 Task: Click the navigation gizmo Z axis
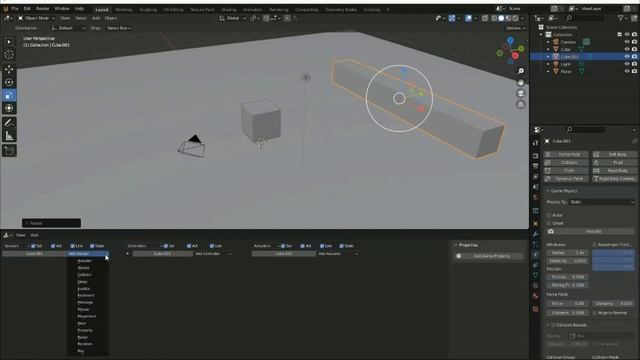510,40
